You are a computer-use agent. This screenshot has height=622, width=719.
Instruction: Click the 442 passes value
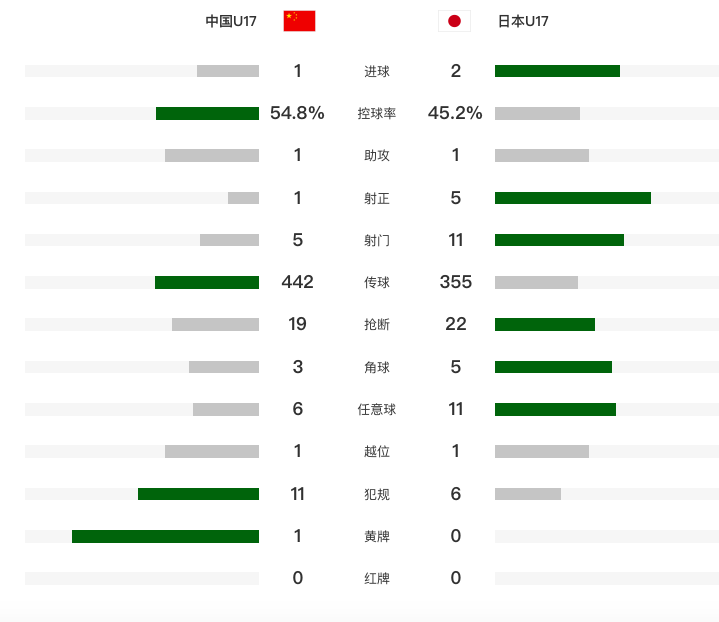click(298, 282)
